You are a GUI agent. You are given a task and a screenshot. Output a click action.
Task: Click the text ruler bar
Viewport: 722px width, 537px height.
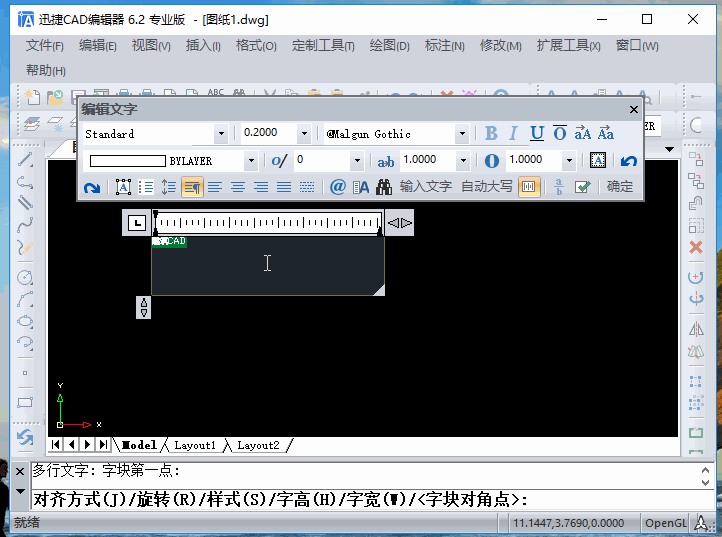click(268, 223)
